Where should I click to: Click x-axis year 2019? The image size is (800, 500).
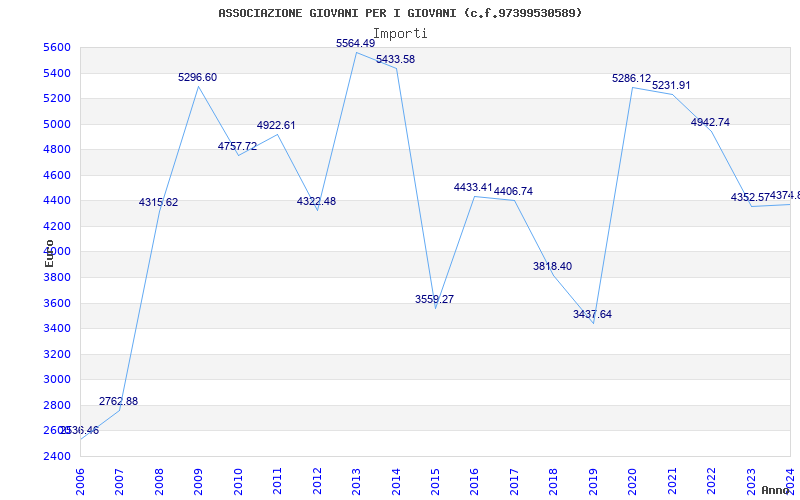point(593,482)
